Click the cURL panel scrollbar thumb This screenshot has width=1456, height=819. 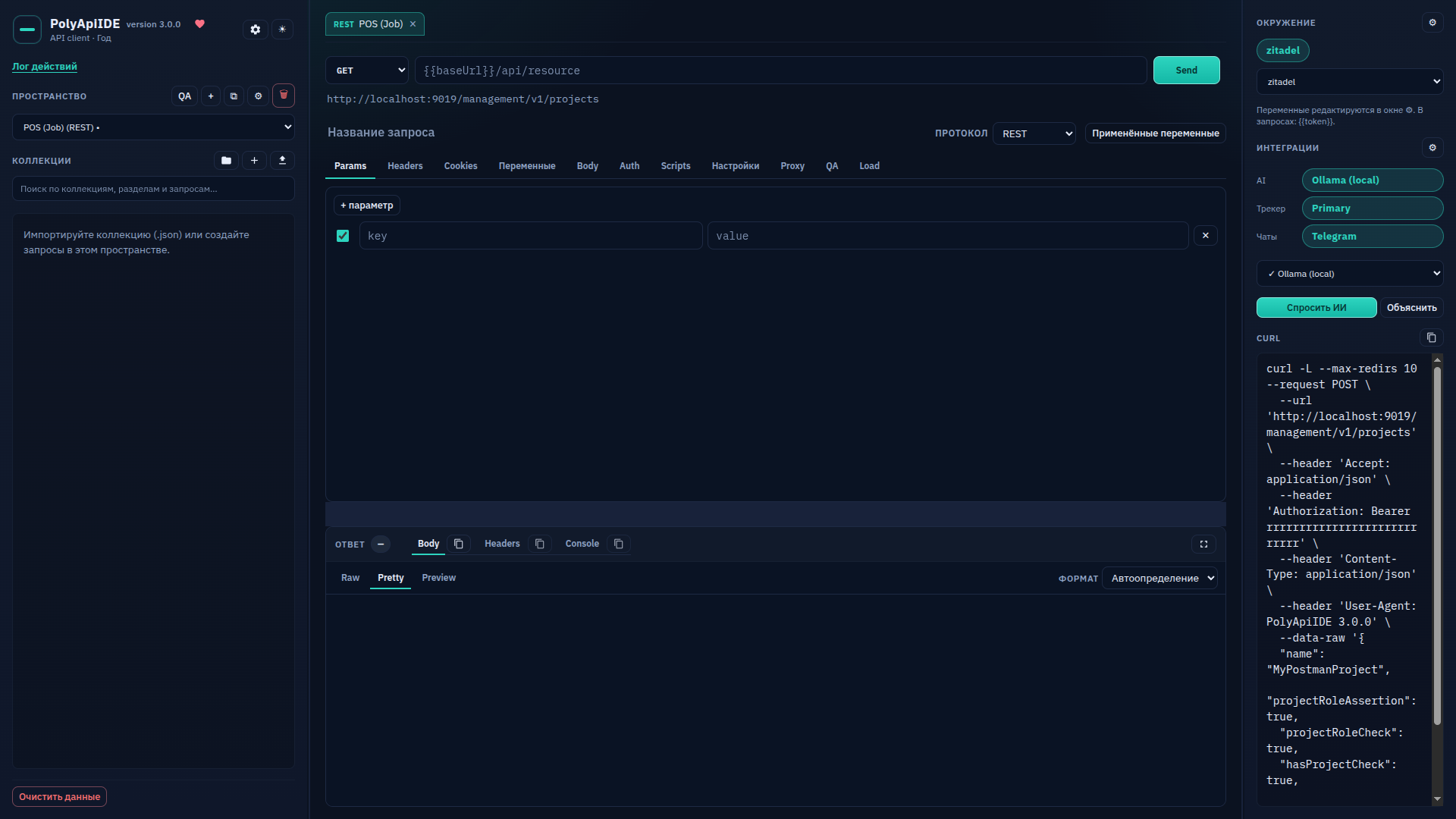tap(1437, 546)
